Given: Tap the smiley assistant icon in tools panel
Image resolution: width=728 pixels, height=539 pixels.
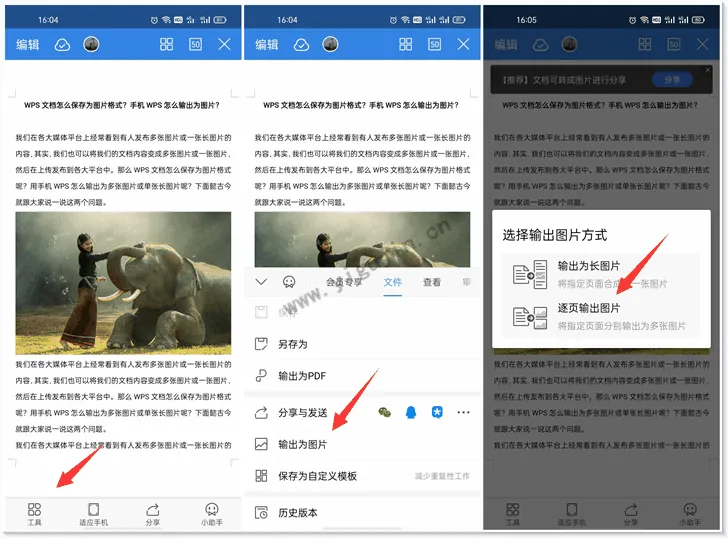Looking at the screenshot, I should coord(289,282).
